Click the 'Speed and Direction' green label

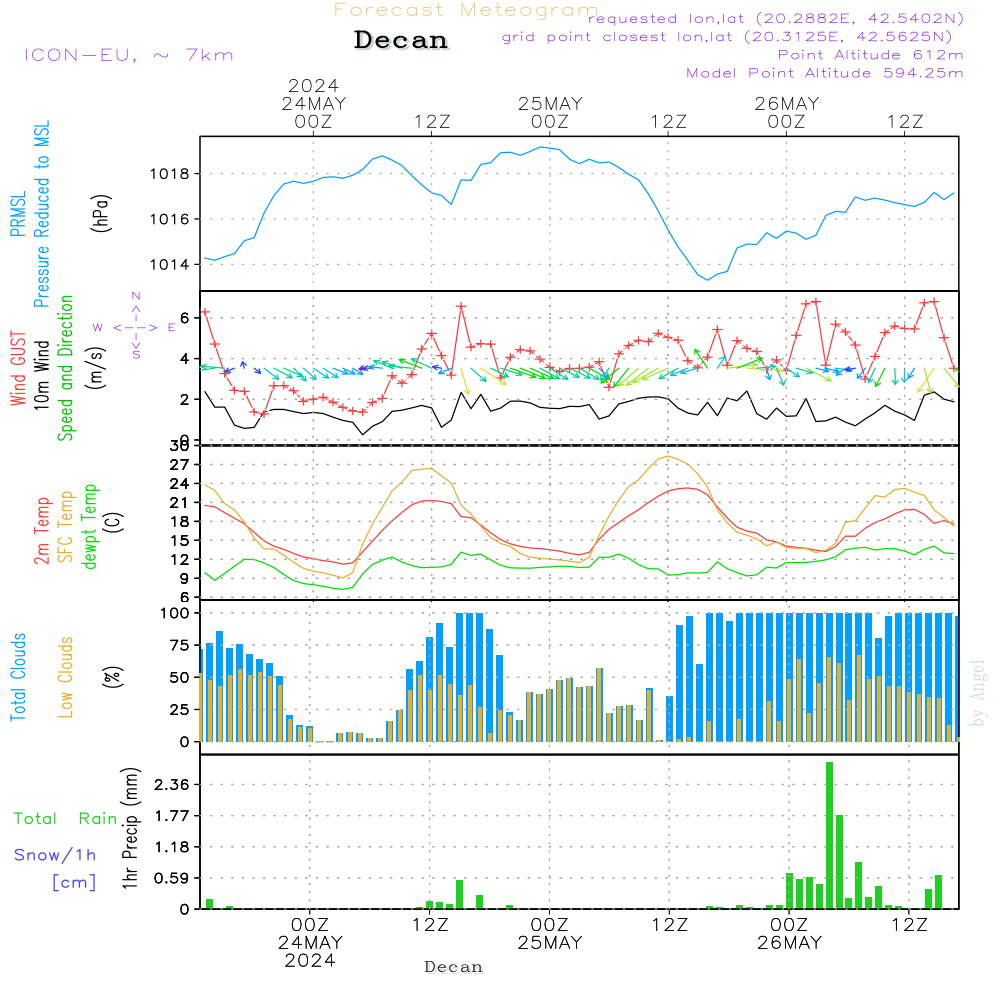tap(66, 368)
